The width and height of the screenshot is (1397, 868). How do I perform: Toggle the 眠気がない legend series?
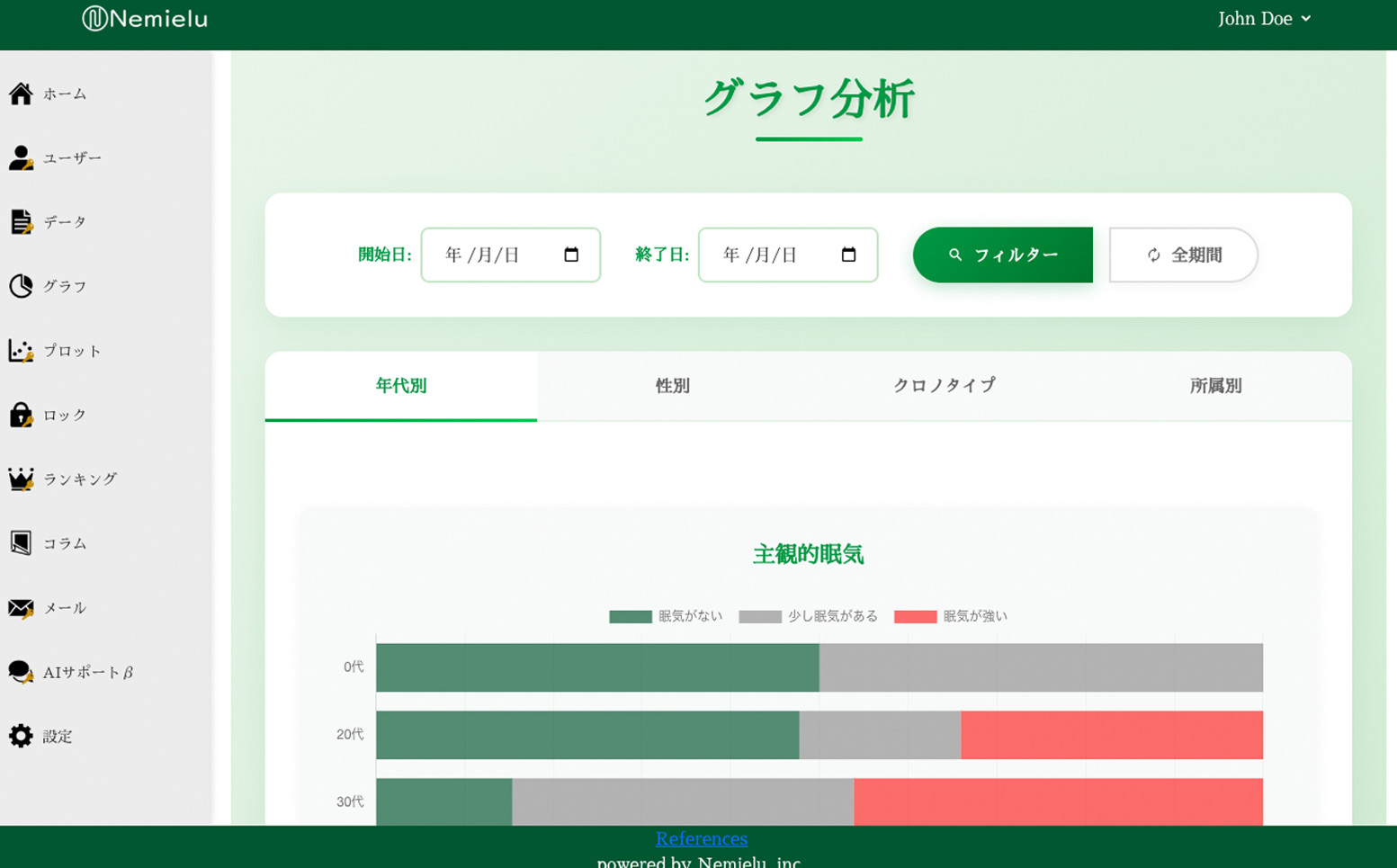pos(666,616)
